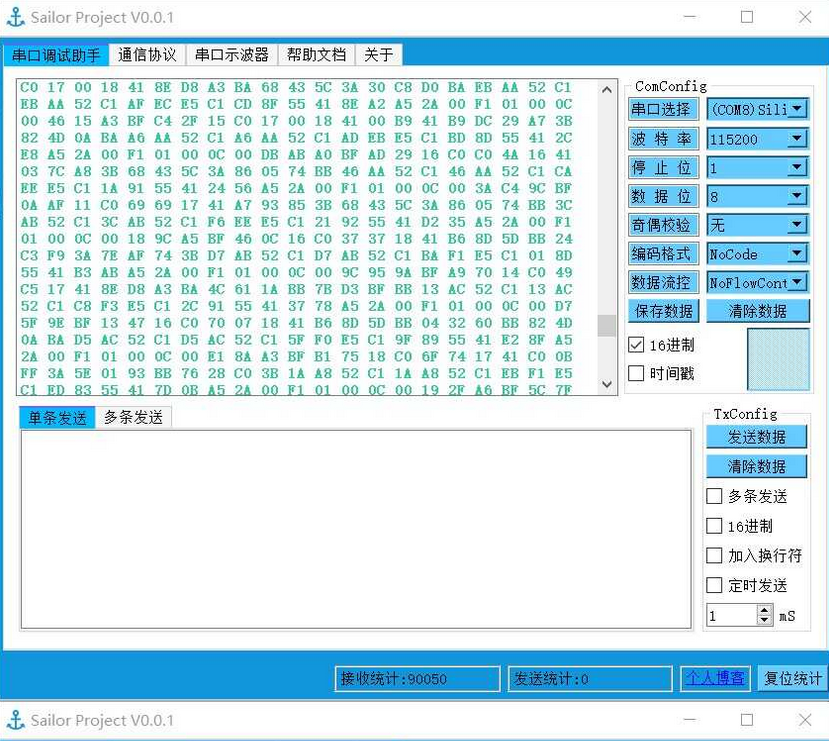This screenshot has height=741, width=829.
Task: Enable the 多条发送 checkbox in TxConfig
Action: 714,495
